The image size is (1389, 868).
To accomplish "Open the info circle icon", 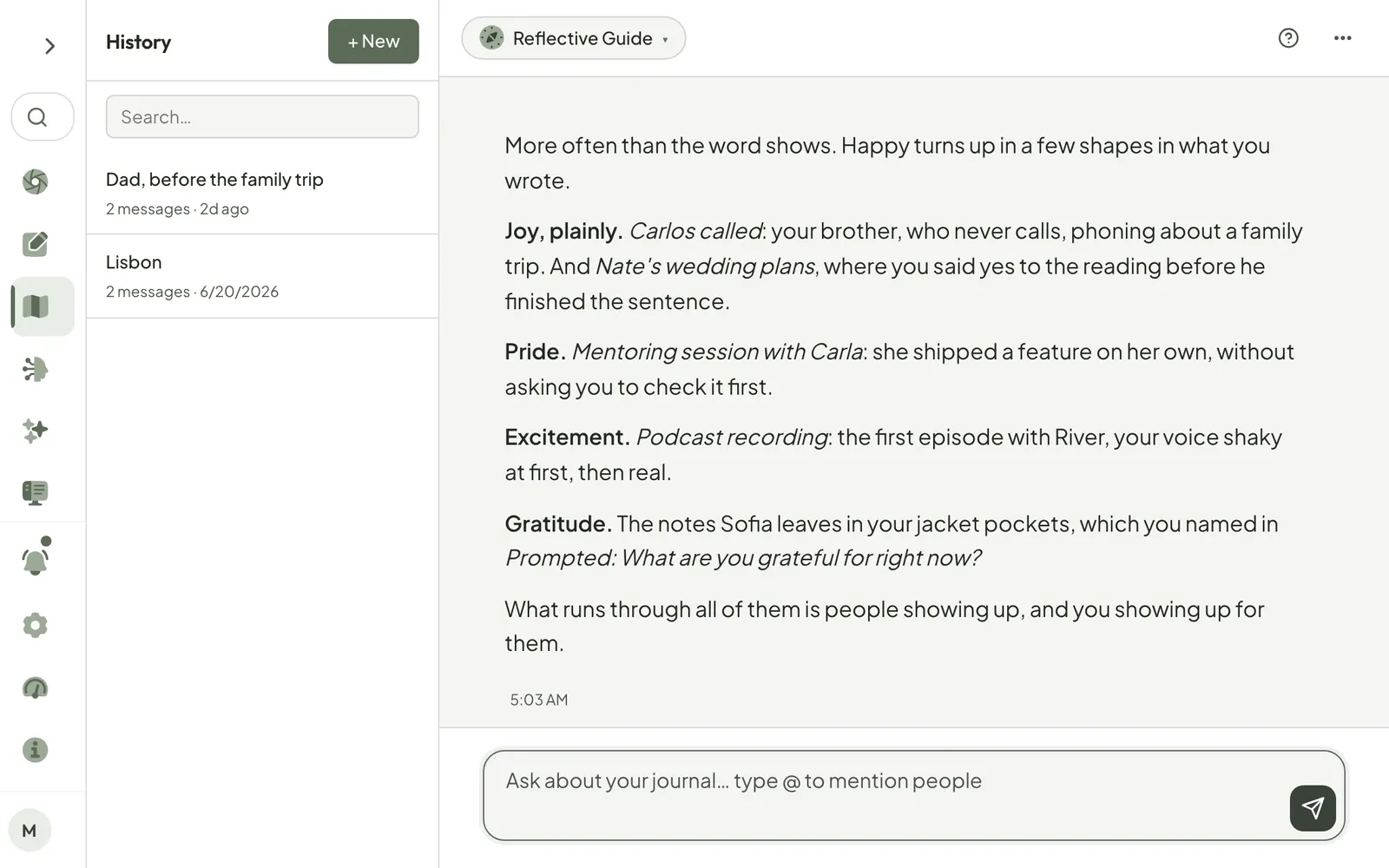I will tap(36, 750).
